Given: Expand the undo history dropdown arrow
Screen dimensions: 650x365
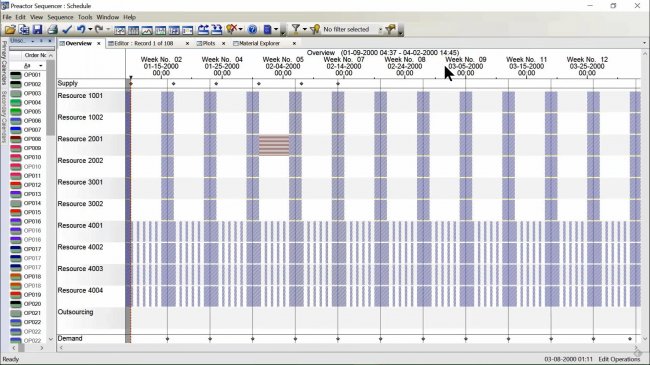Looking at the screenshot, I should [90, 29].
